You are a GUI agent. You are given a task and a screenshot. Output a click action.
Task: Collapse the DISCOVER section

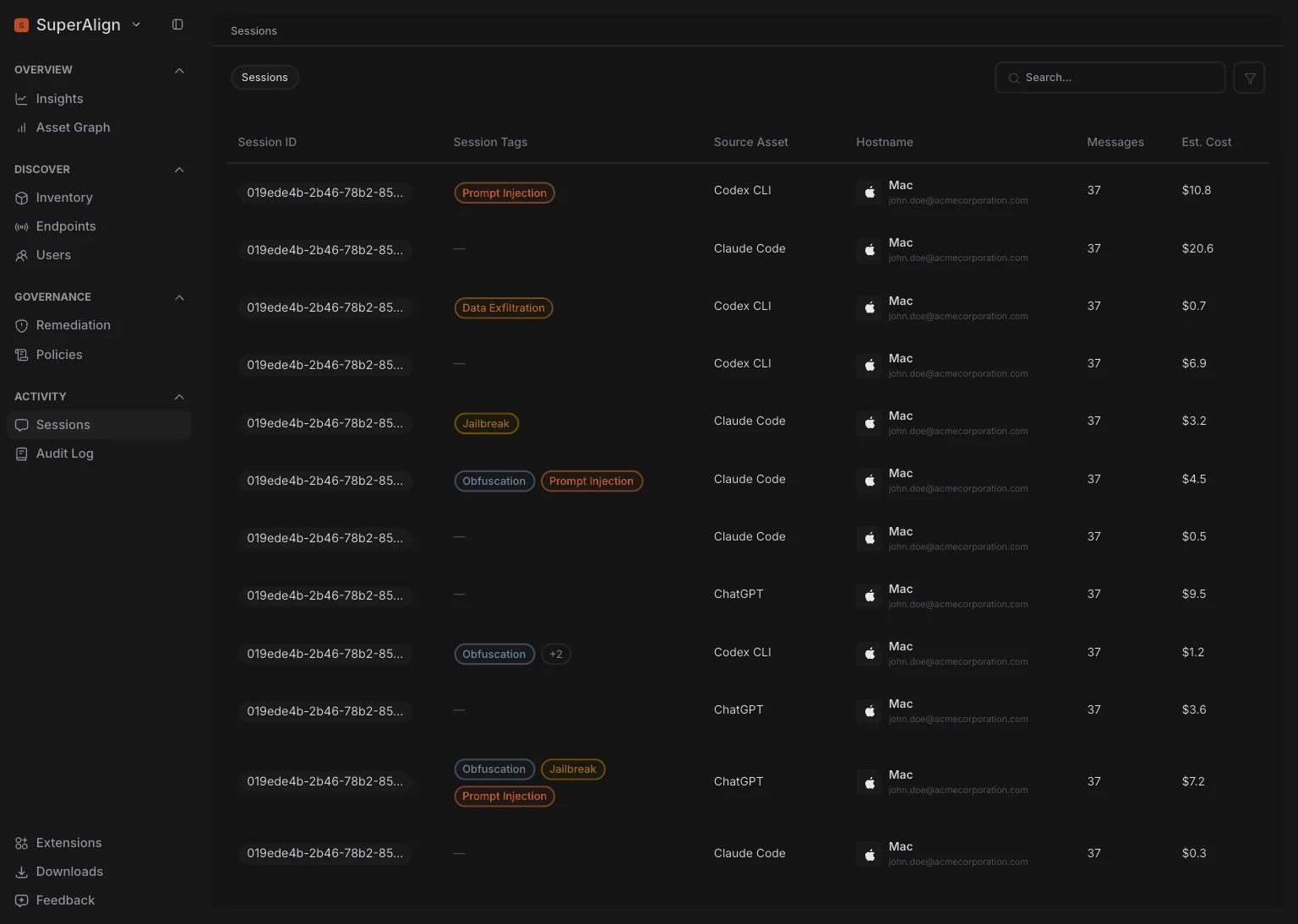(x=179, y=170)
